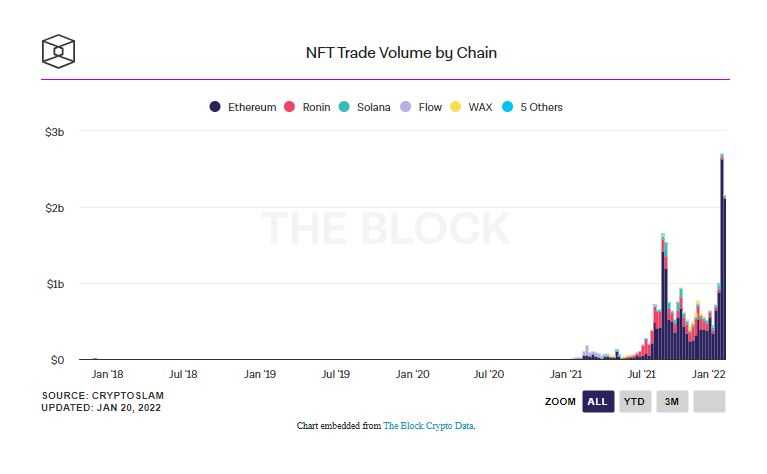Click the Jul '21 x-axis label
The image size is (767, 474).
(x=642, y=375)
